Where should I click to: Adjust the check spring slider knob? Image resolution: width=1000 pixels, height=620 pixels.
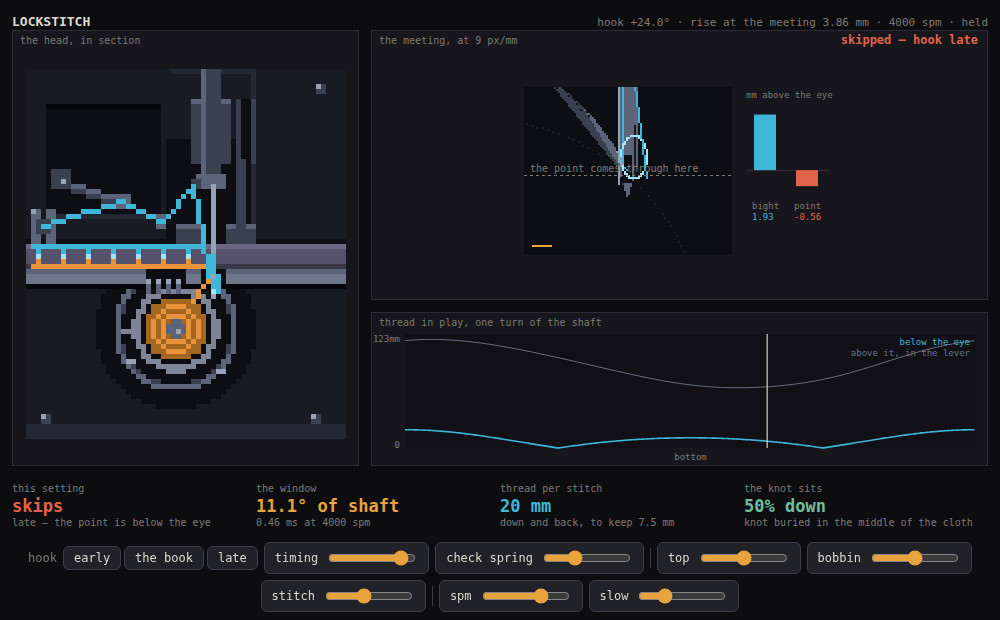pos(575,558)
